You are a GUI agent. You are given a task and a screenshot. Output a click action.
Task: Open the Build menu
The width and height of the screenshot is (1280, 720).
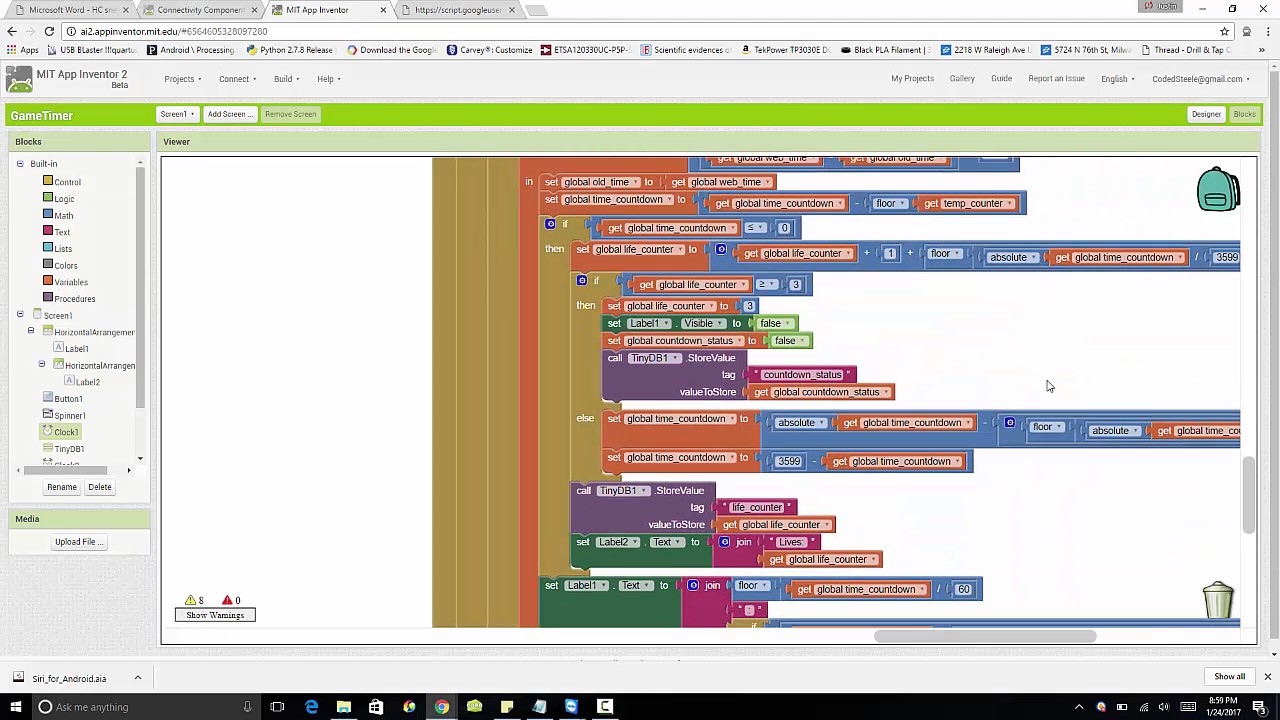coord(286,79)
